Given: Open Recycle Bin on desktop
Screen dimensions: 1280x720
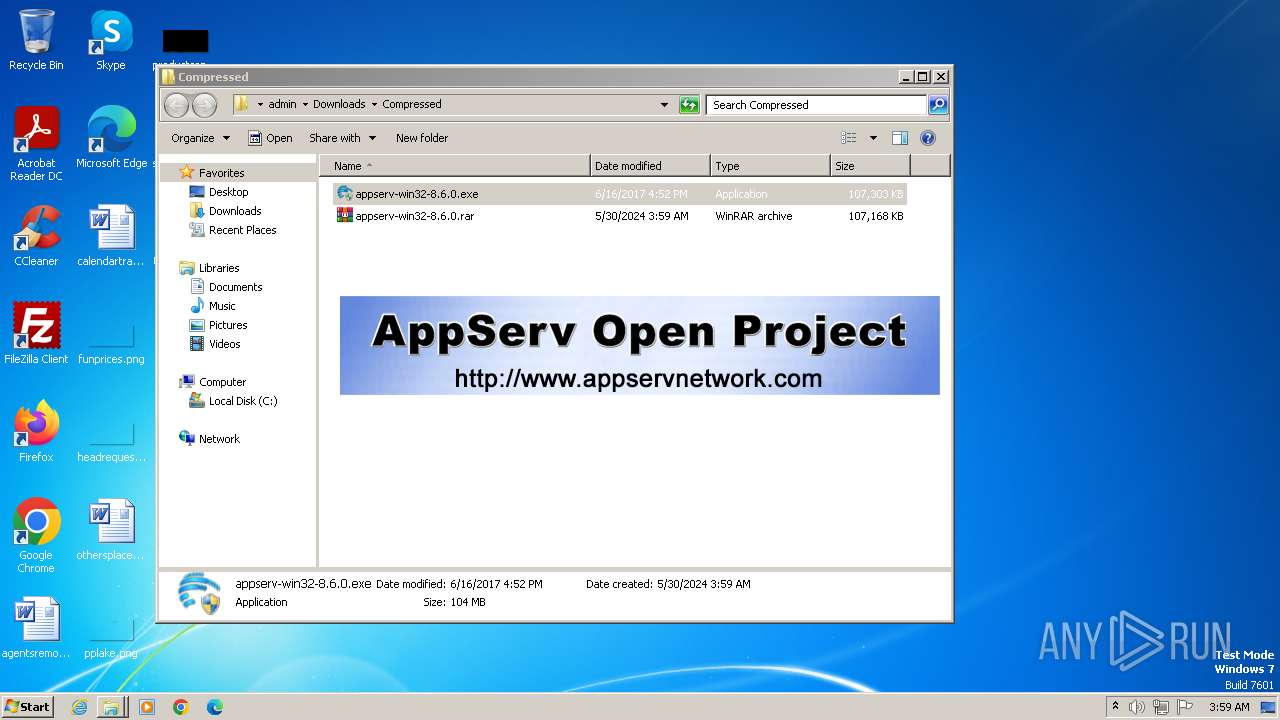Looking at the screenshot, I should point(36,40).
